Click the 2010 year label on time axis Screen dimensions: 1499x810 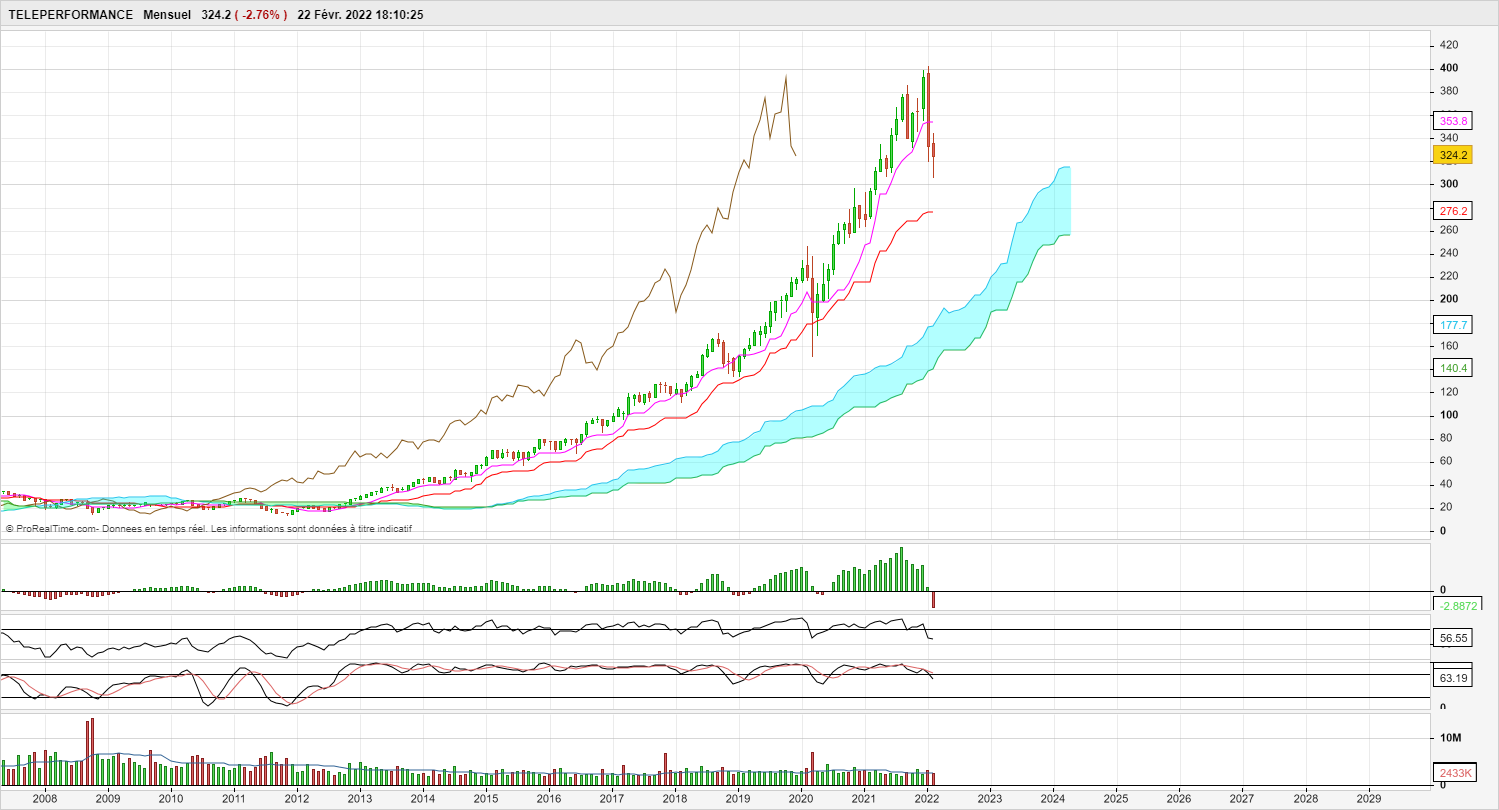[x=171, y=799]
